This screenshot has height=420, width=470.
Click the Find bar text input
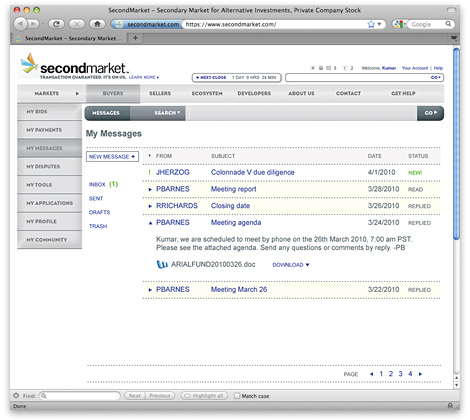coord(80,396)
